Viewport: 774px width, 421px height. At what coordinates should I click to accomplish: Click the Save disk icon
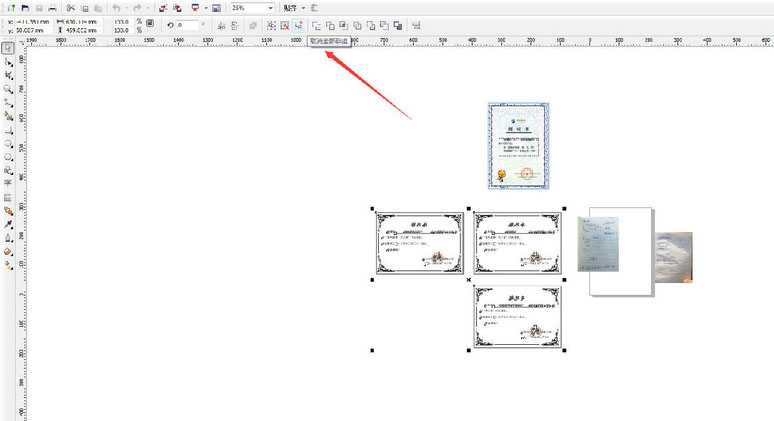[x=38, y=7]
